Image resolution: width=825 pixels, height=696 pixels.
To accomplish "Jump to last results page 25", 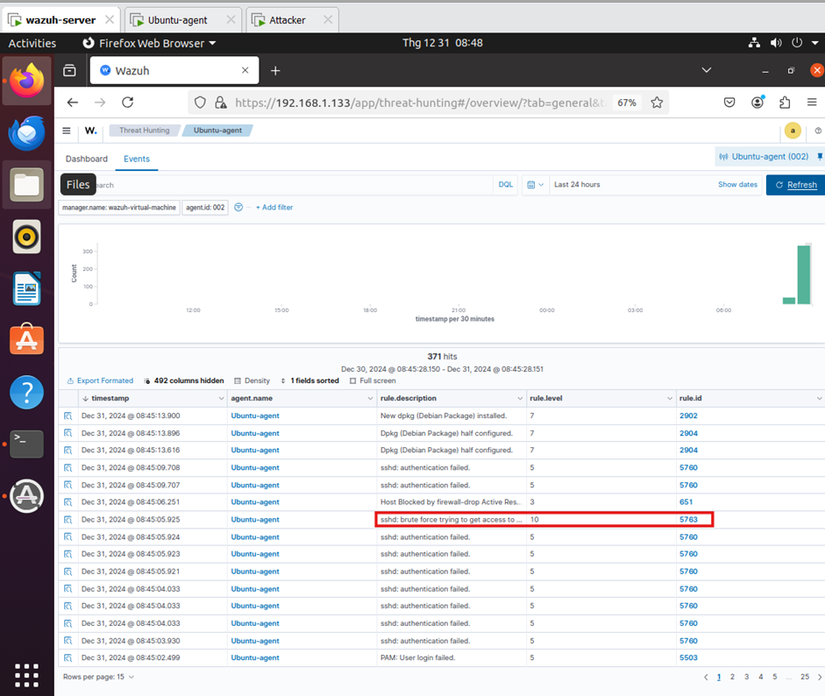I will point(804,677).
